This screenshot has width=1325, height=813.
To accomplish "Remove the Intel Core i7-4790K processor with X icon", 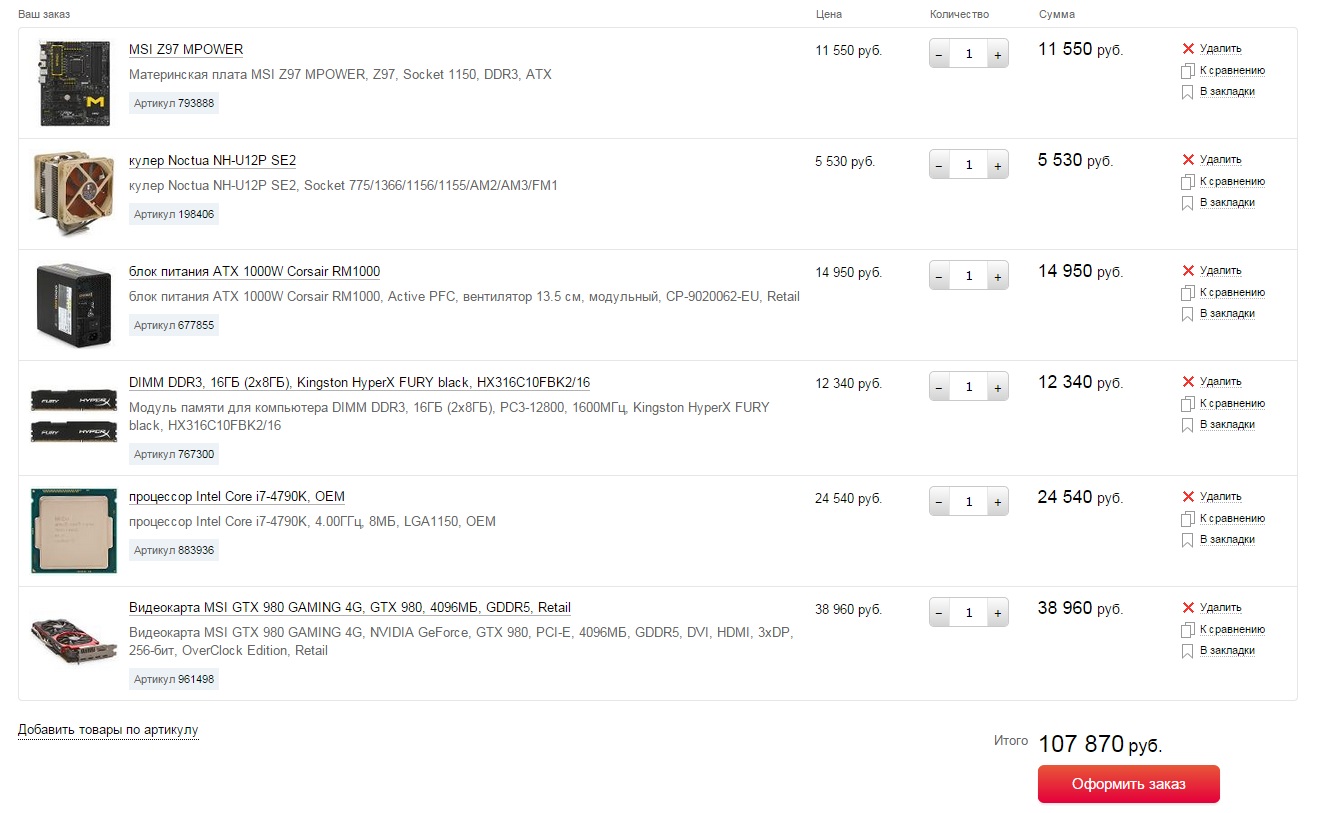I will (x=1188, y=497).
